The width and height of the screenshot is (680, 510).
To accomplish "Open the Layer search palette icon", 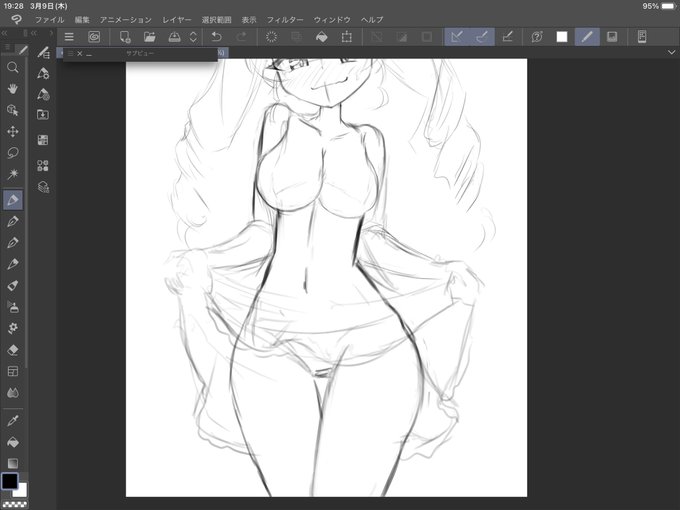I will click(x=43, y=187).
